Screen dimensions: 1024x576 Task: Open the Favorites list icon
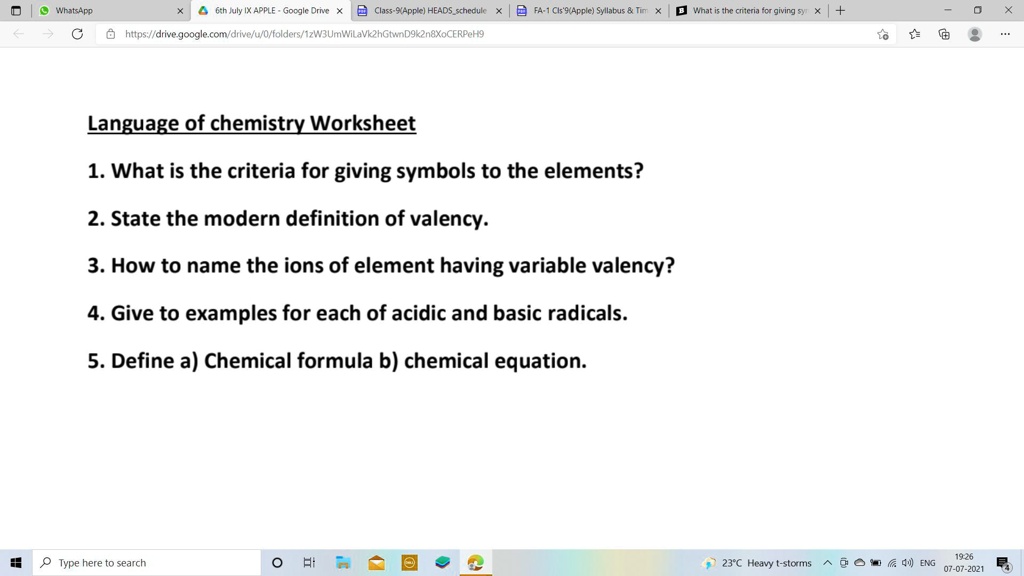tap(915, 34)
